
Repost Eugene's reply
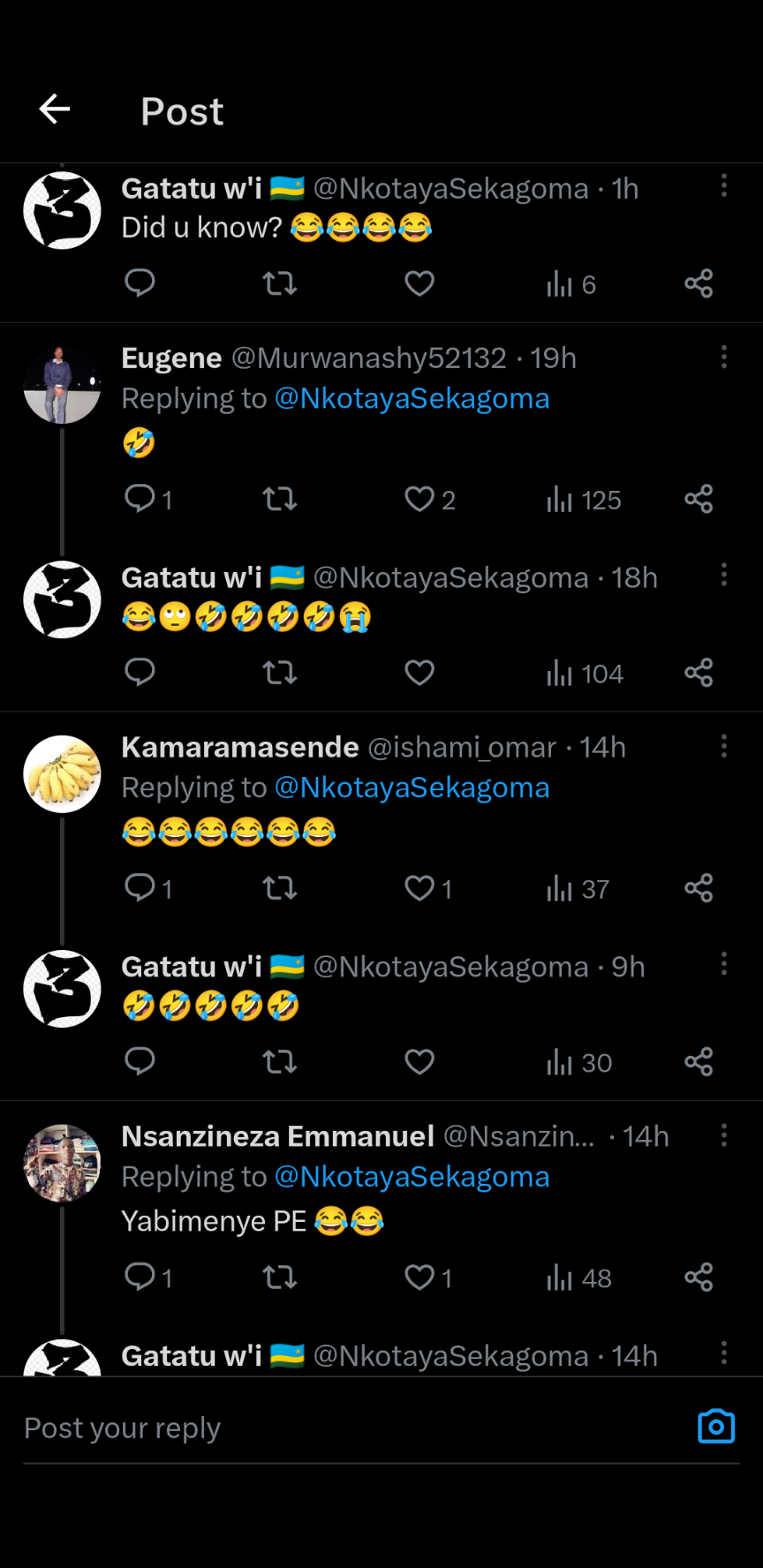pos(279,500)
